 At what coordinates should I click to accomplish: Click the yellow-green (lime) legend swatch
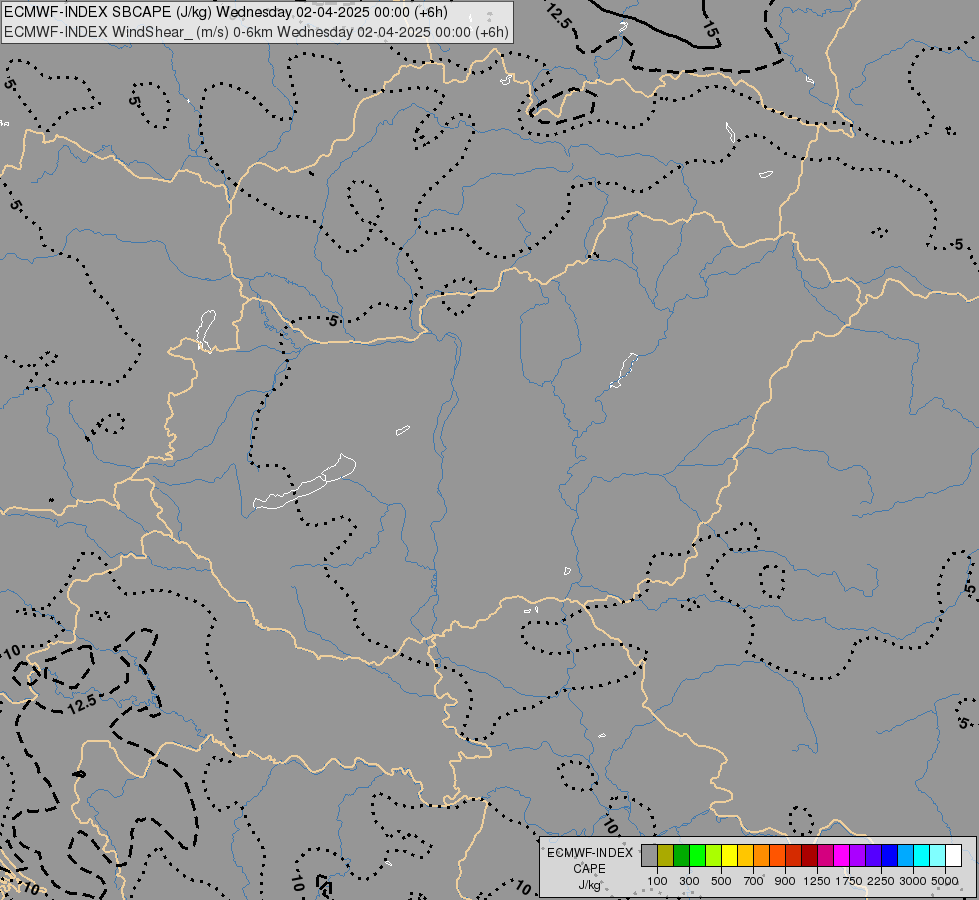tap(714, 856)
